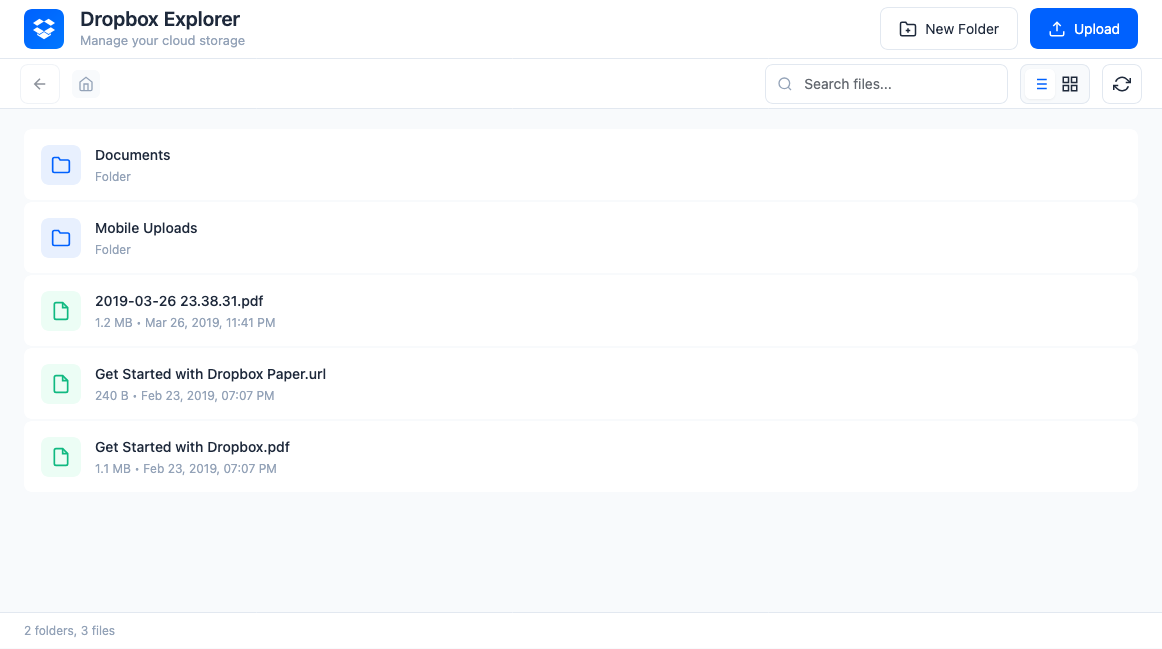Click the file icon next to Get Started with Dropbox.pdf

point(60,456)
